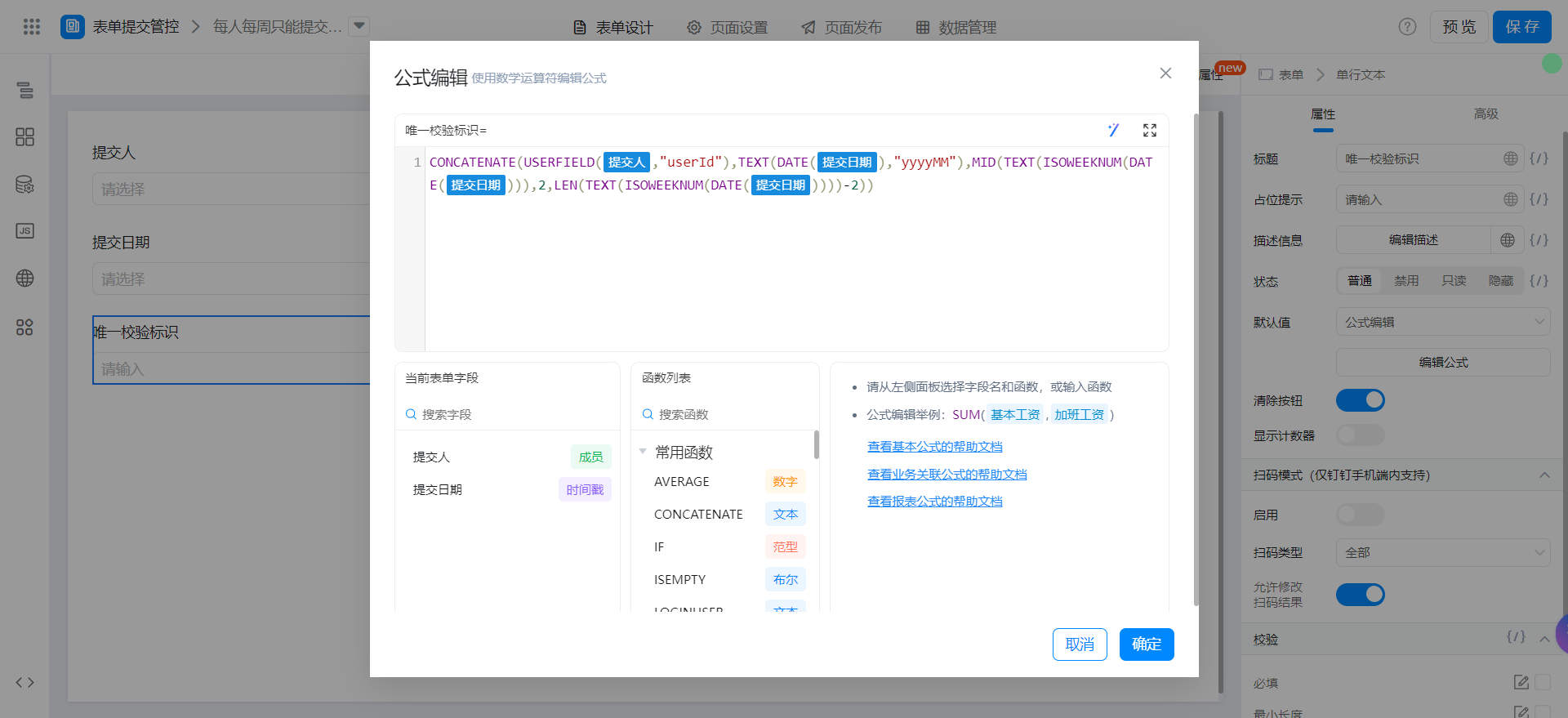Open source code view icon
The width and height of the screenshot is (1568, 718).
pos(25,682)
